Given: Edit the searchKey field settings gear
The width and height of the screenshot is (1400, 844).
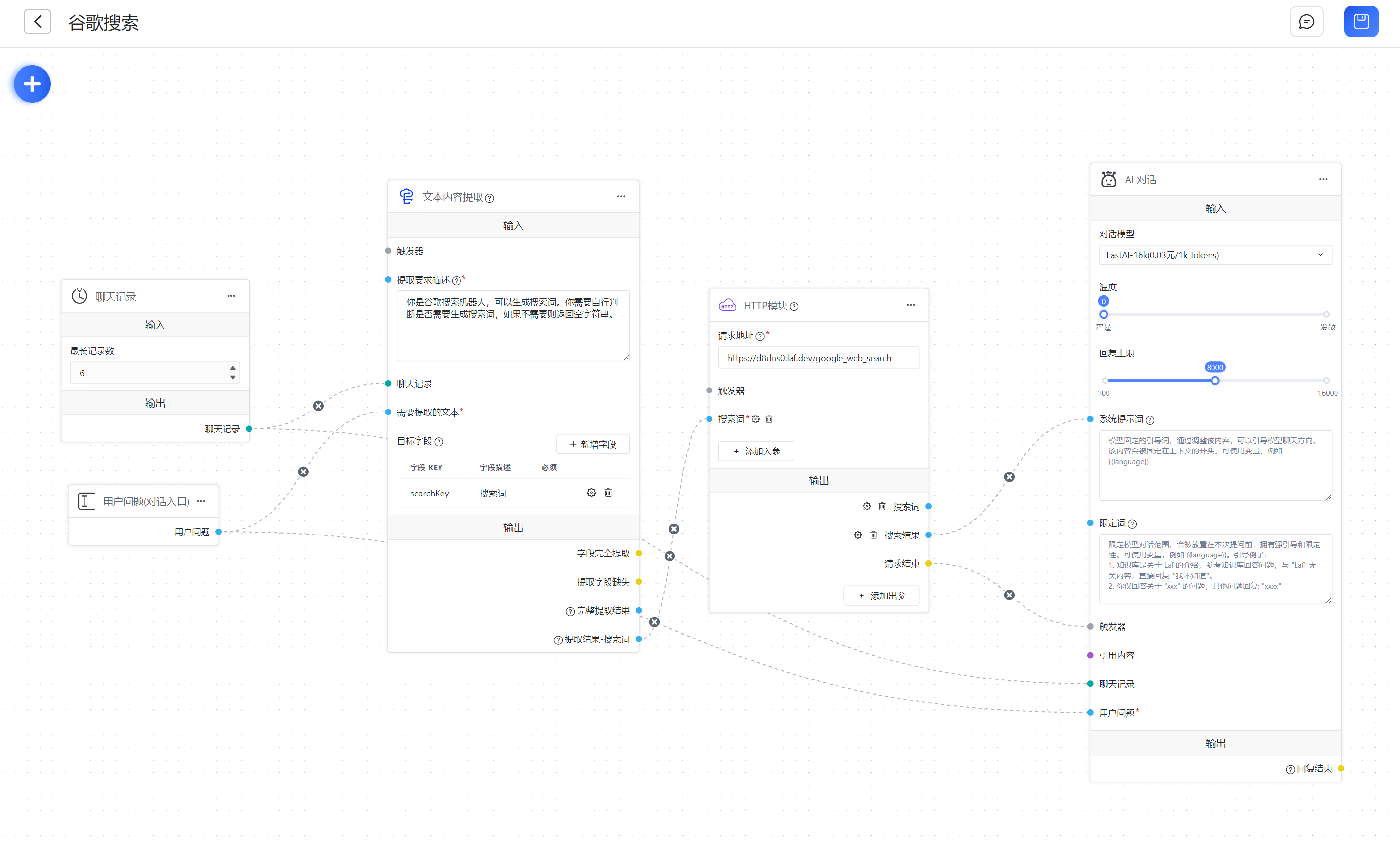Looking at the screenshot, I should pyautogui.click(x=591, y=493).
